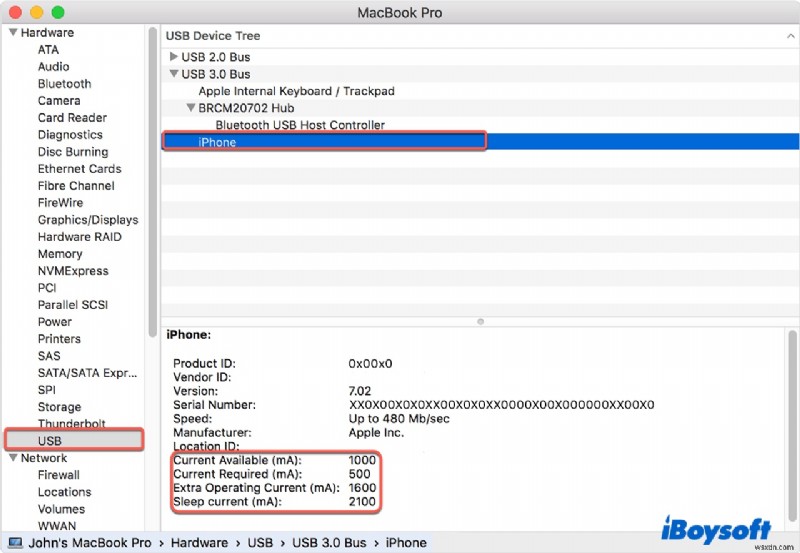Open Card Reader in the sidebar
The height and width of the screenshot is (553, 800).
(x=72, y=118)
